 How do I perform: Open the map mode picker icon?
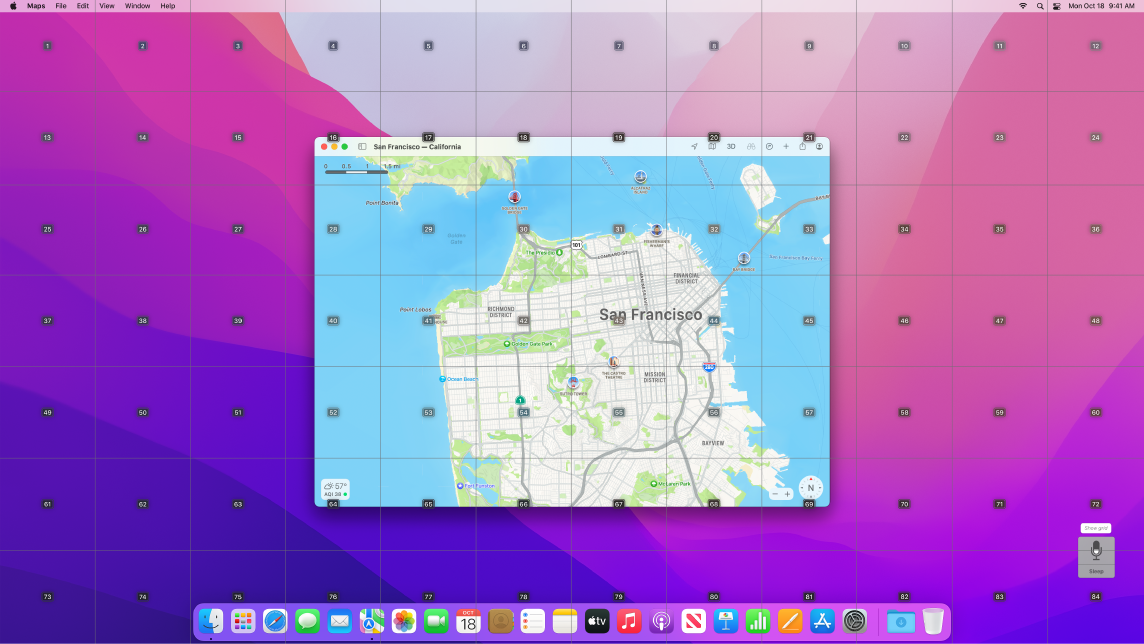712,146
